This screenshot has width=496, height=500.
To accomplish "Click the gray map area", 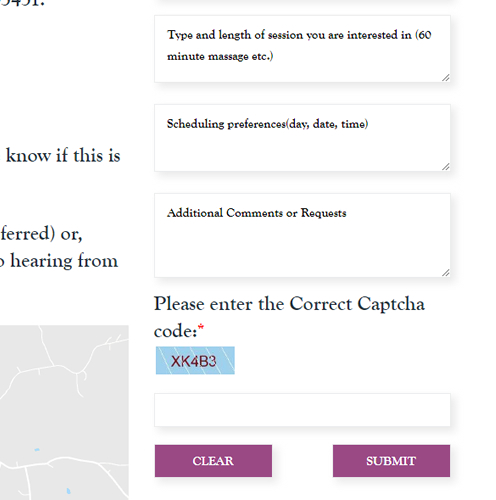I will 64,412.
